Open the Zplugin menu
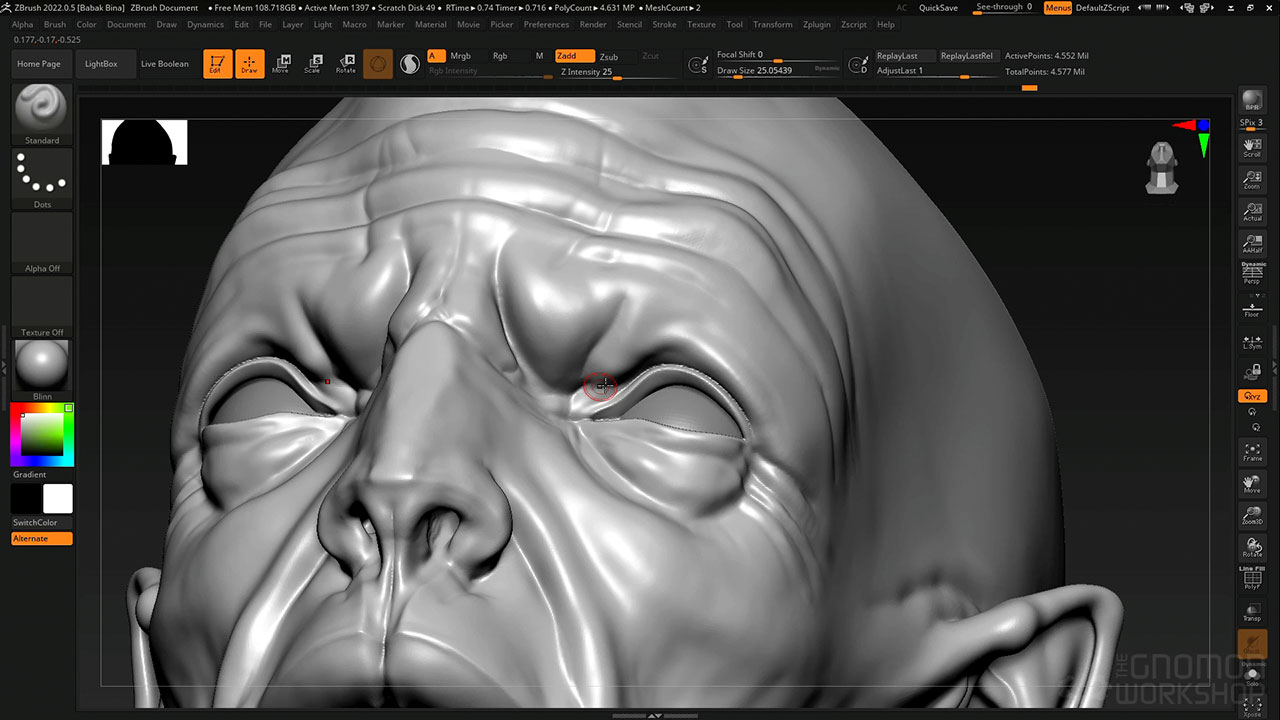Viewport: 1280px width, 720px height. pos(816,24)
